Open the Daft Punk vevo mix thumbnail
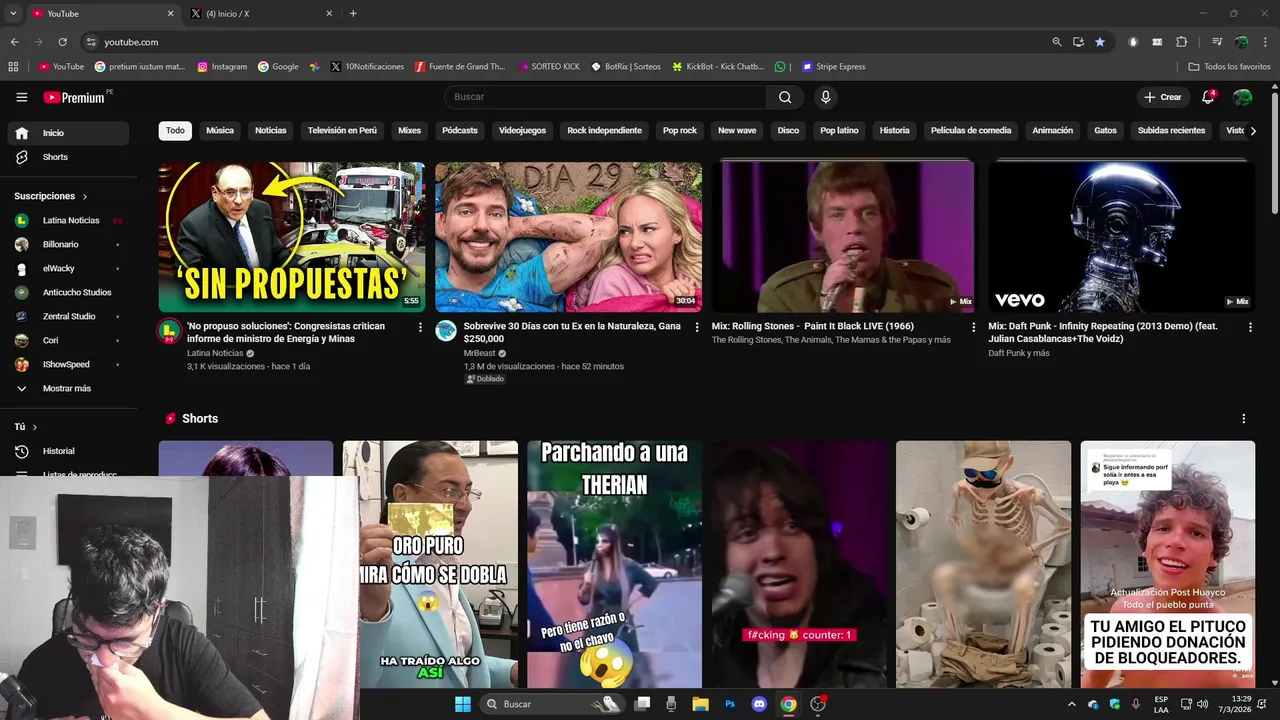1280x720 pixels. [x=1121, y=237]
